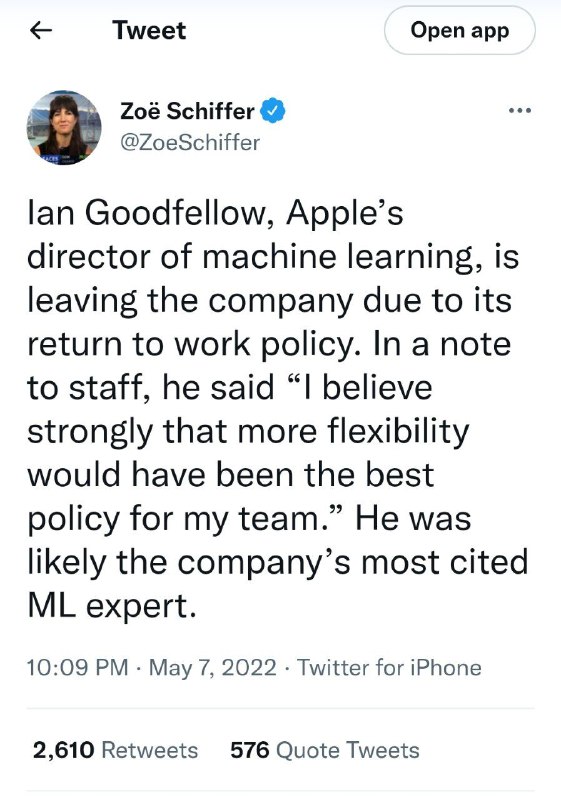Open the Twitter for iPhone source link

tap(390, 667)
